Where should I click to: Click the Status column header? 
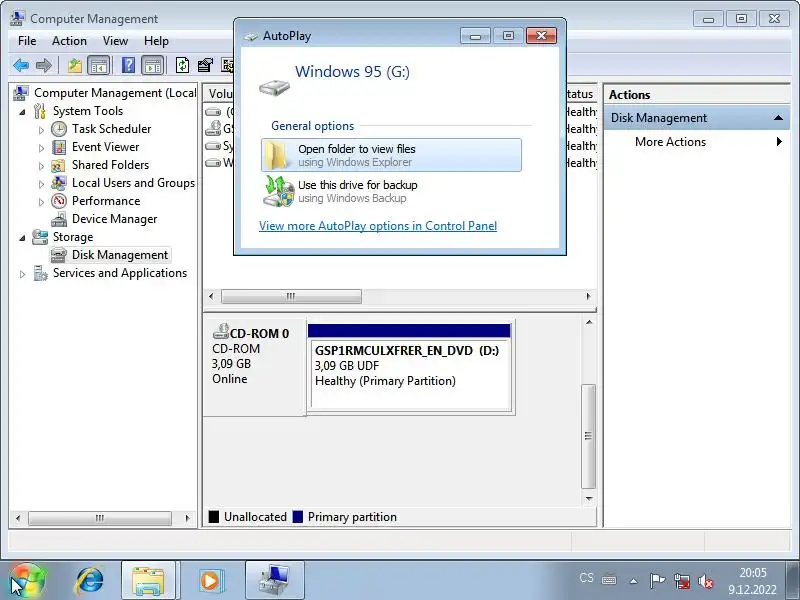(x=581, y=94)
